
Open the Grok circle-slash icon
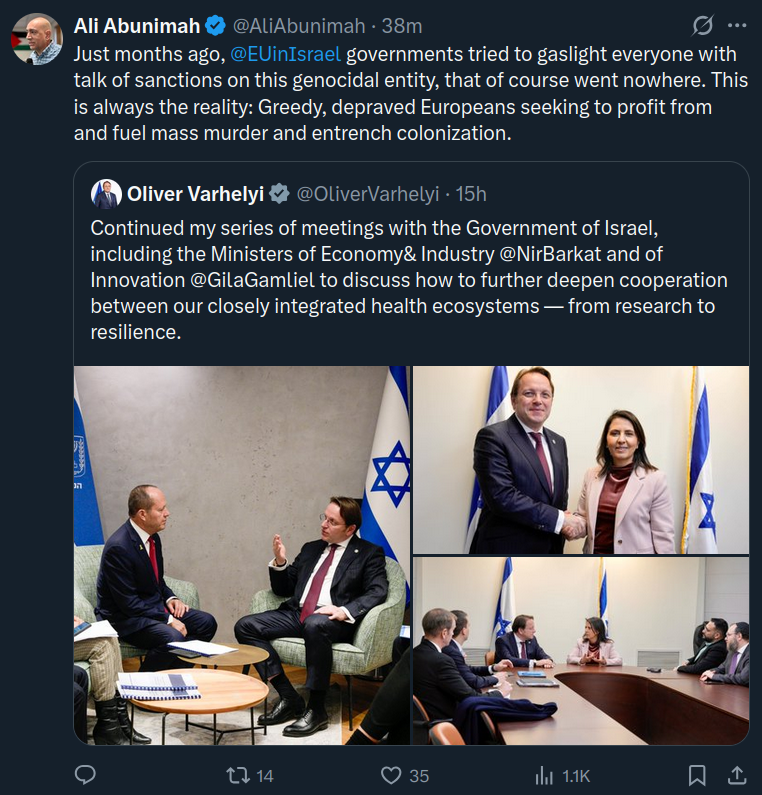click(x=703, y=25)
